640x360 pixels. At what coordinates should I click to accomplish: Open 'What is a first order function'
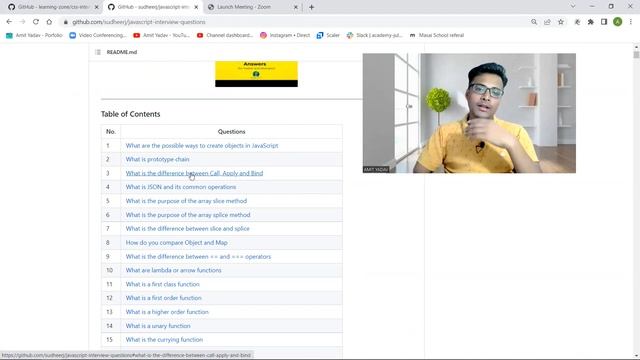[x=163, y=298]
